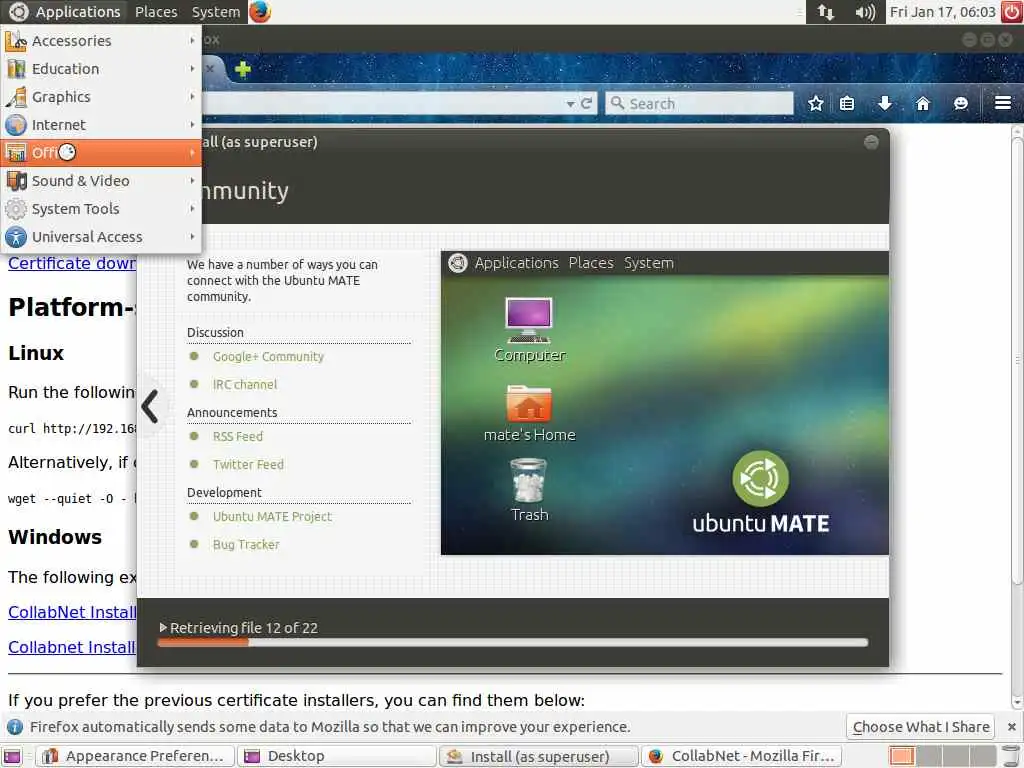Bookmark this page with star icon

click(816, 103)
